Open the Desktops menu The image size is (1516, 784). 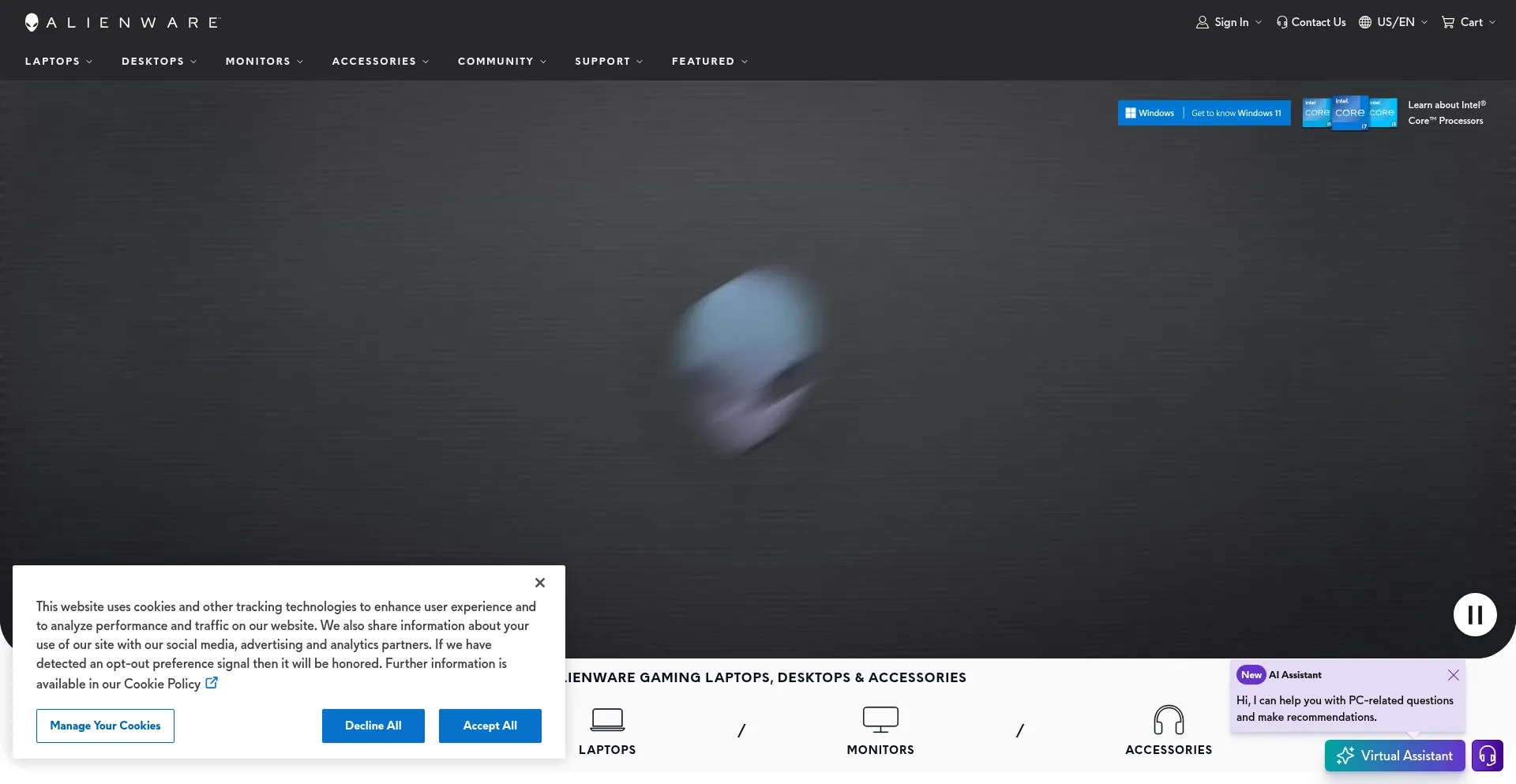click(x=159, y=62)
